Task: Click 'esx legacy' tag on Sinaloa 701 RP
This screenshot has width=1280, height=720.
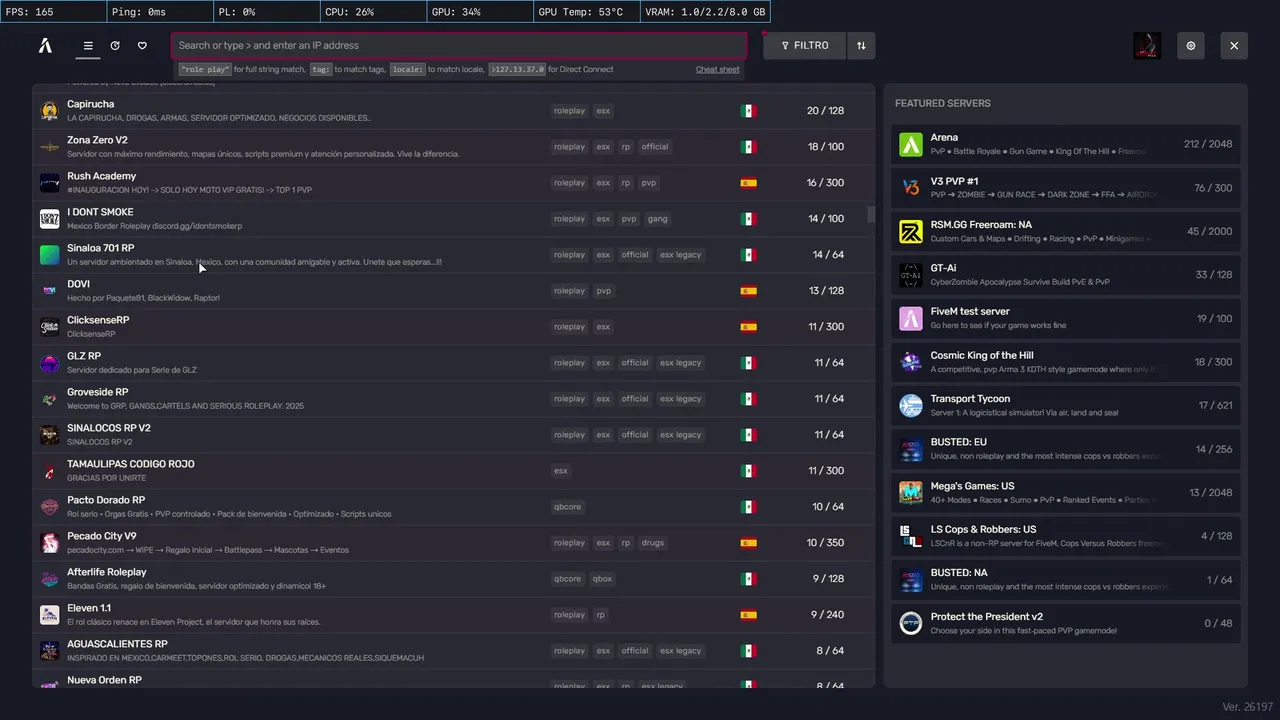Action: tap(680, 255)
